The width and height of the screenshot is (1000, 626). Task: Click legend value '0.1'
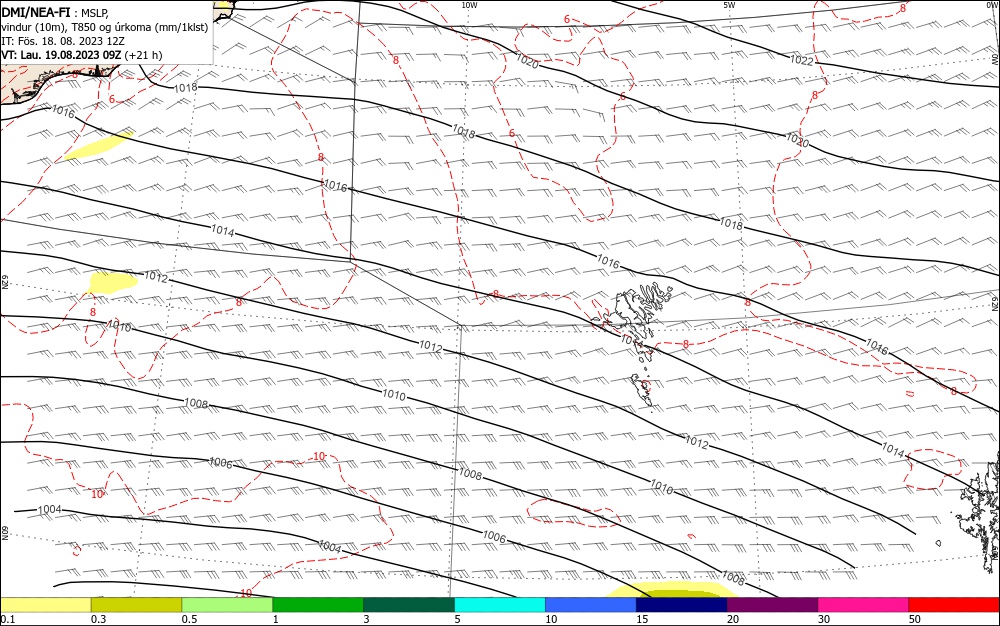pos(8,619)
